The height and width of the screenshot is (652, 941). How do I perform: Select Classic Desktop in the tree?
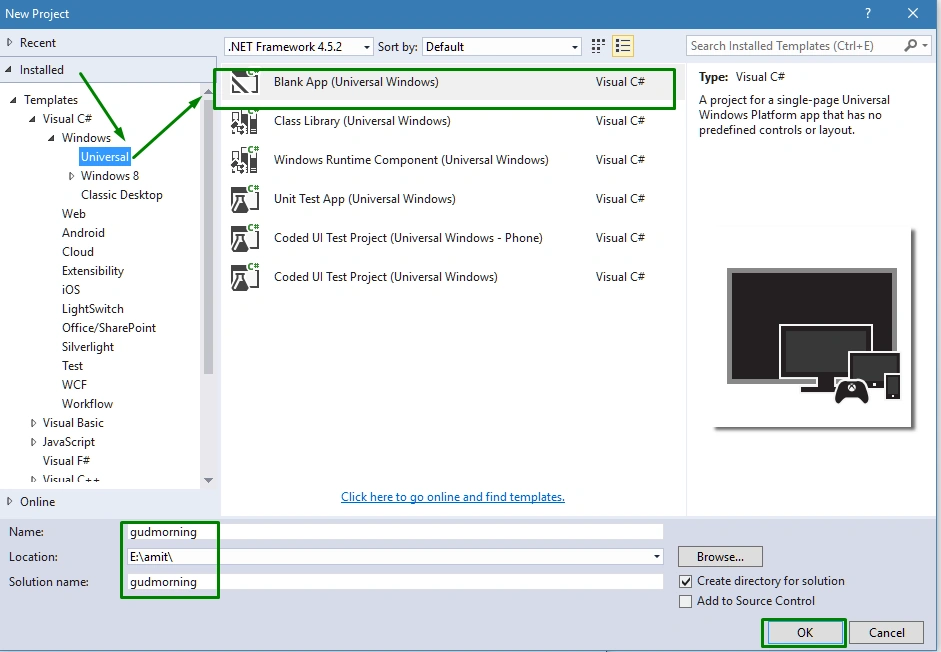122,195
